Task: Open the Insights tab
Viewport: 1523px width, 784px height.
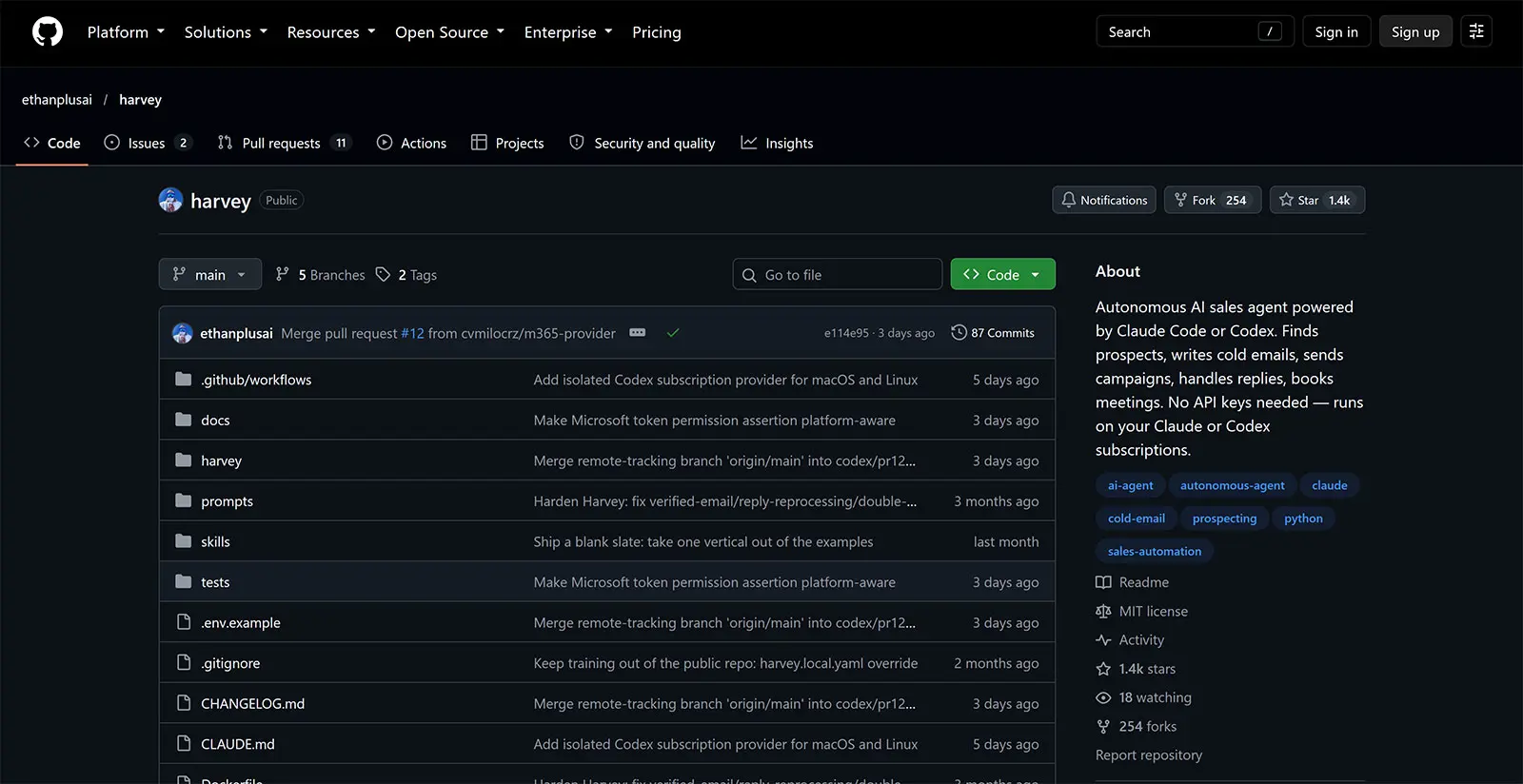Action: [777, 143]
